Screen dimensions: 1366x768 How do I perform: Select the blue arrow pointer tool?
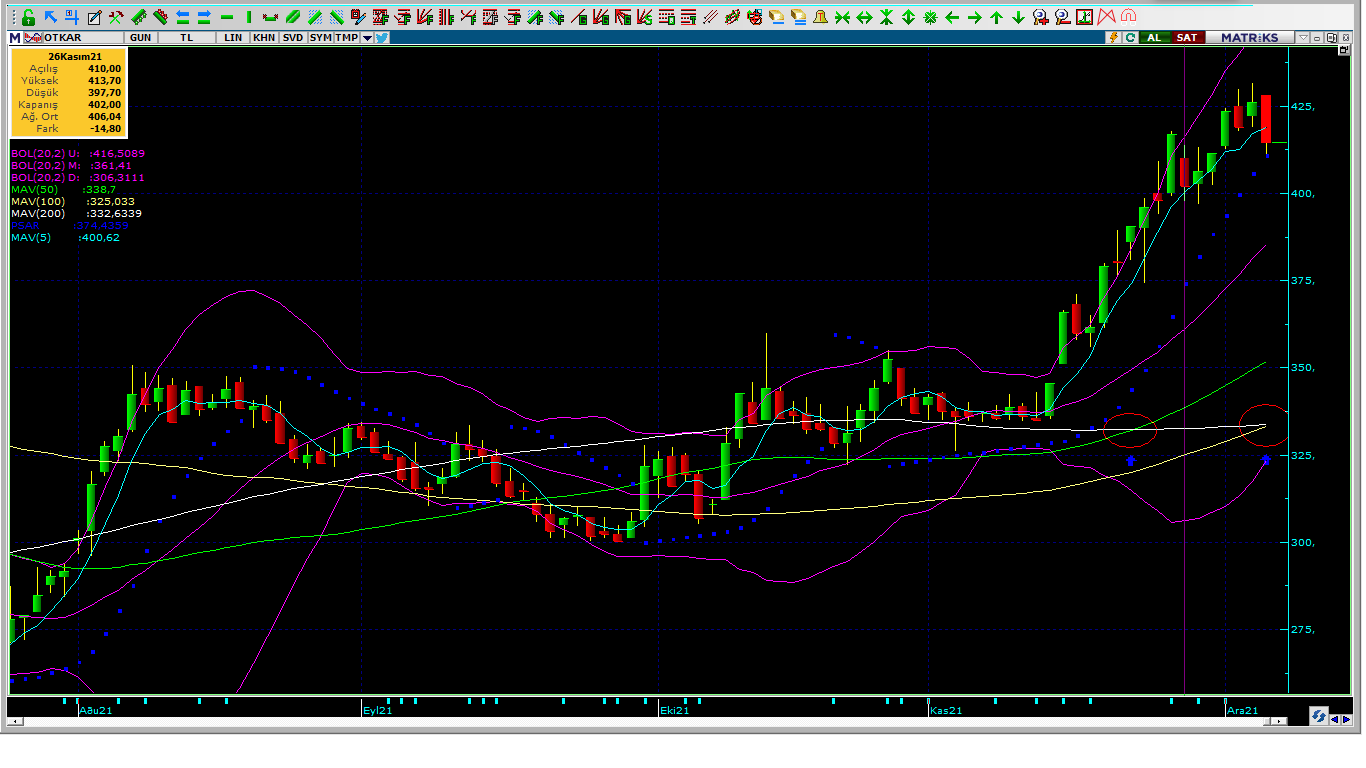tap(50, 17)
